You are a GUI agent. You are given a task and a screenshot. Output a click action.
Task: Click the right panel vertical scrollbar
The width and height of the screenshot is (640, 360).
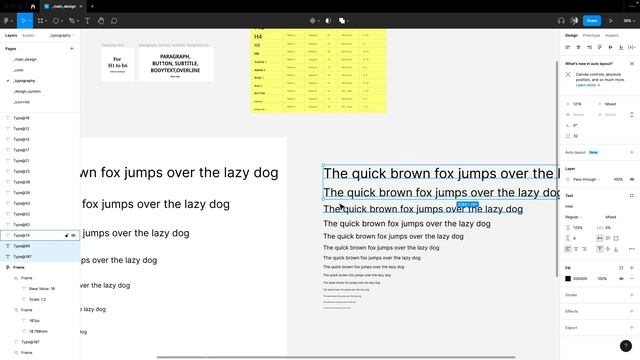(x=557, y=168)
